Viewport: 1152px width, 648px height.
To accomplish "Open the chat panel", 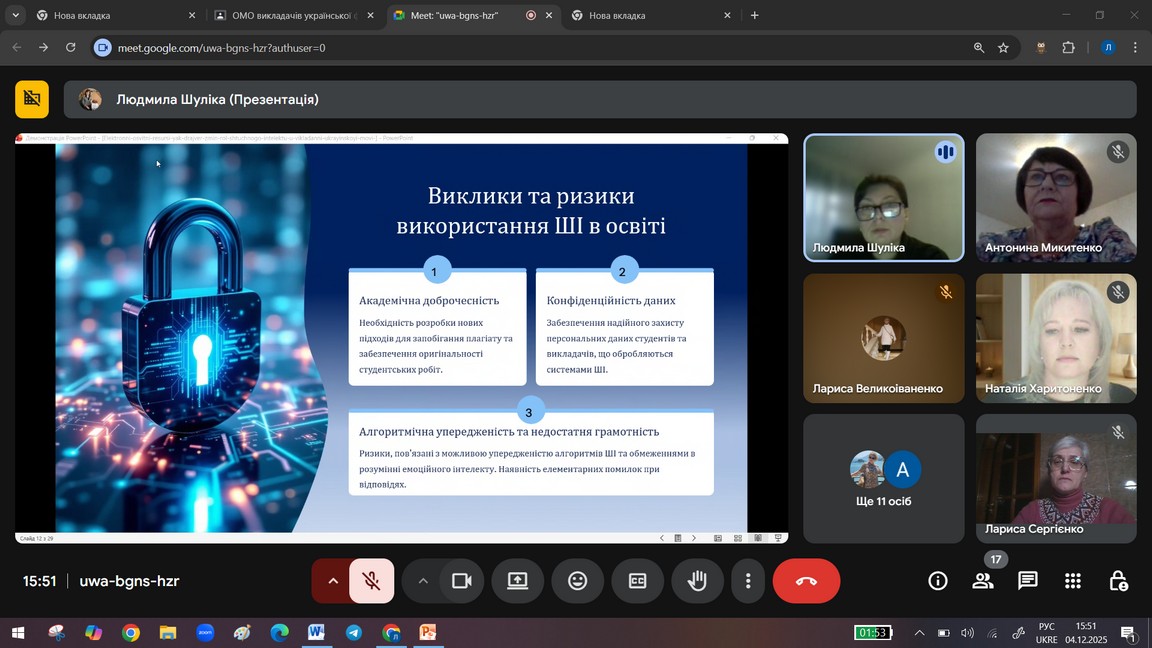I will 1027,581.
